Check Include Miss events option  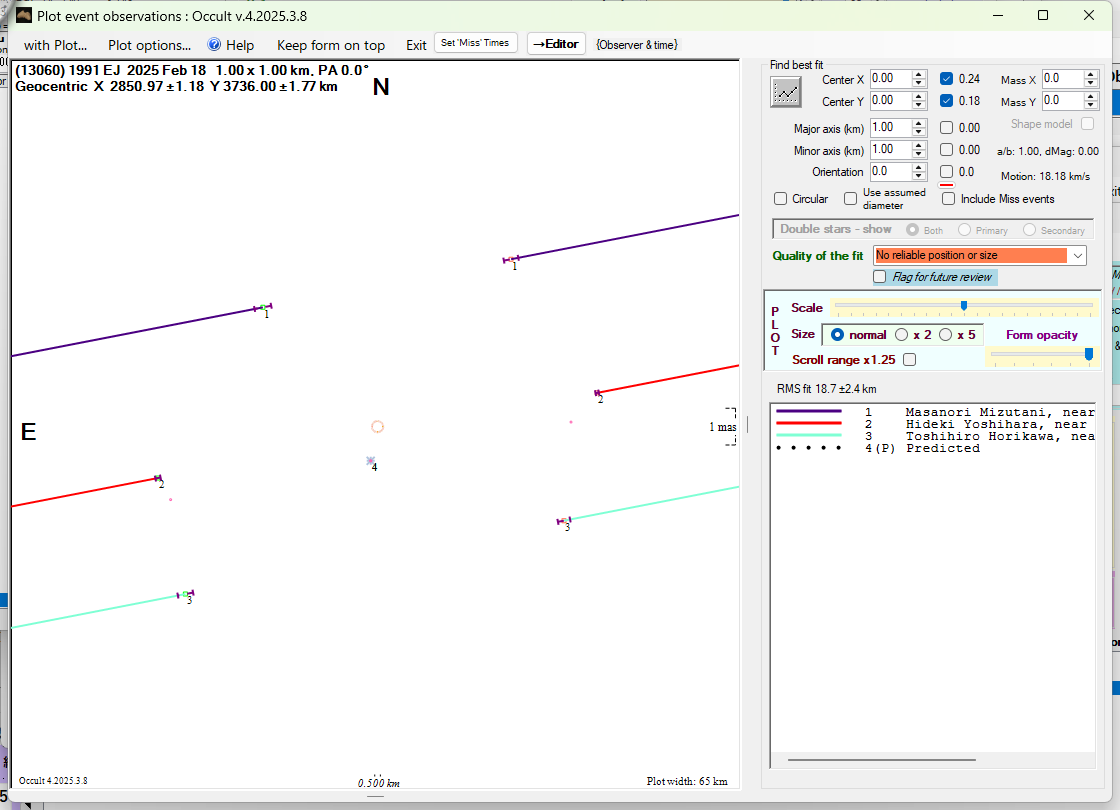(949, 199)
